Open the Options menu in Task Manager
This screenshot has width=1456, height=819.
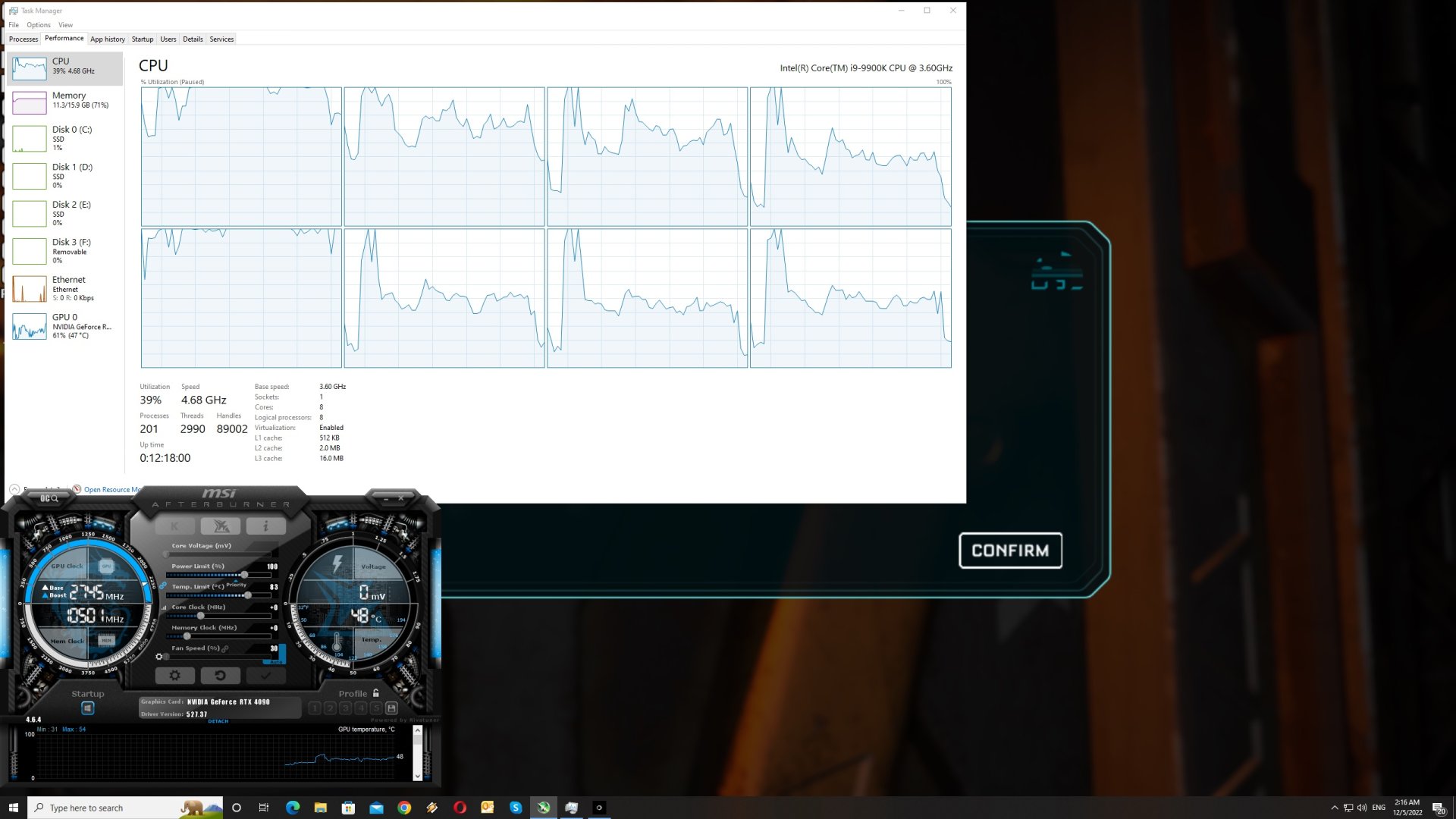tap(39, 25)
